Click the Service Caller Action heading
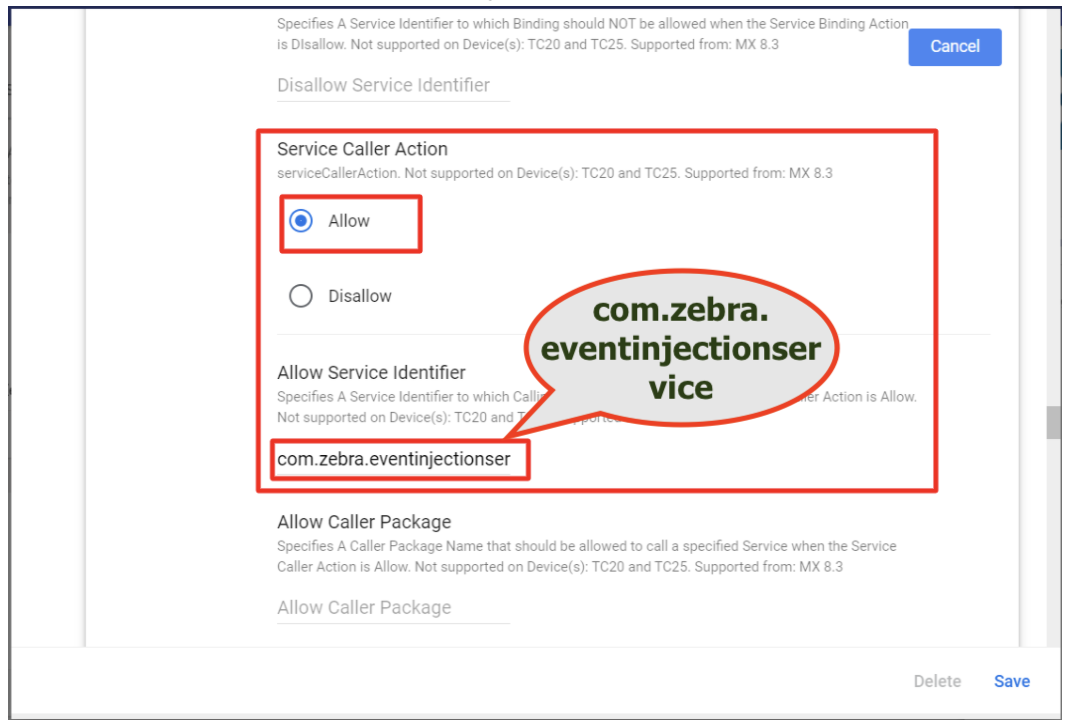Viewport: 1074px width, 726px height. [362, 149]
